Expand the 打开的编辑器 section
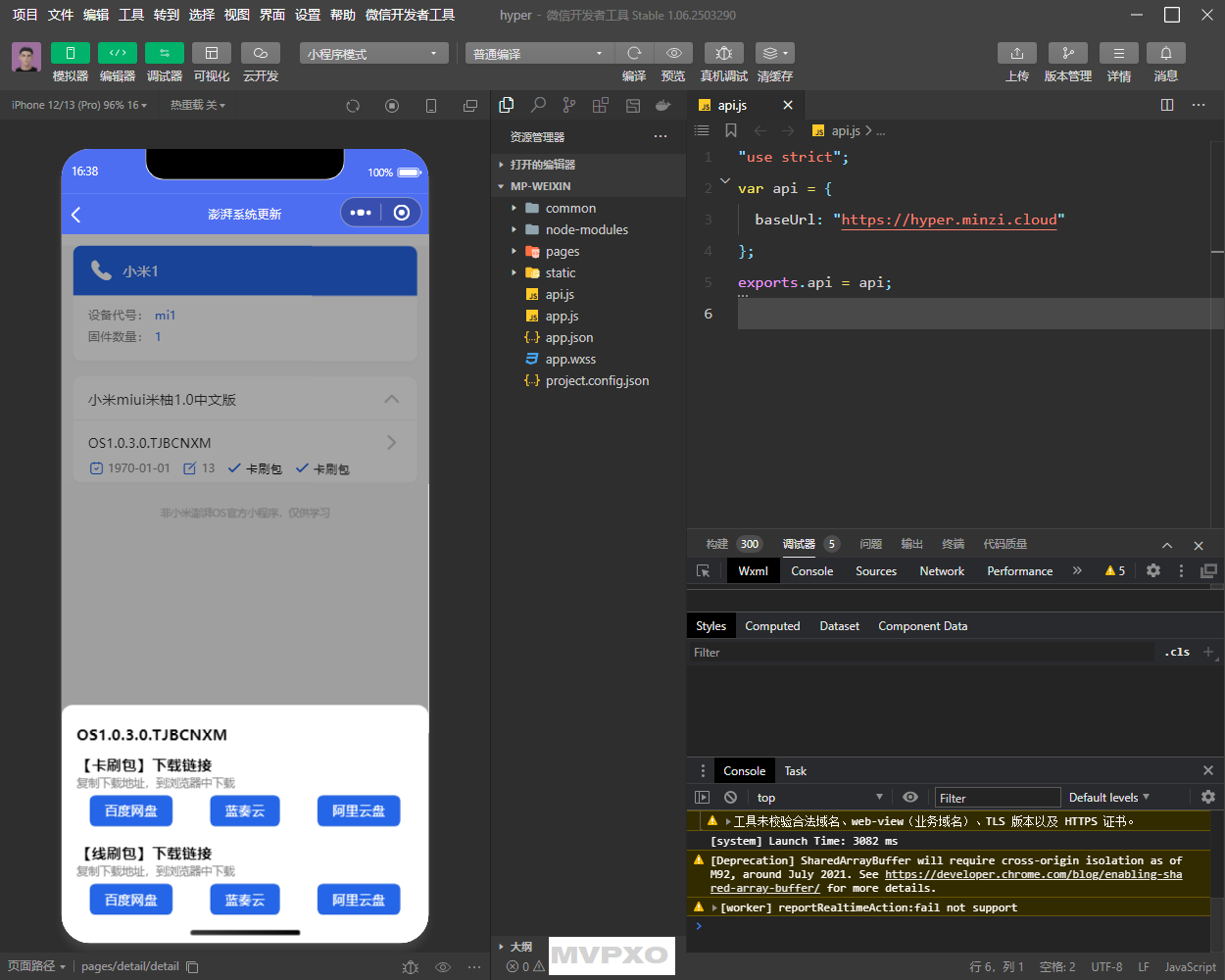The image size is (1225, 980). click(588, 165)
